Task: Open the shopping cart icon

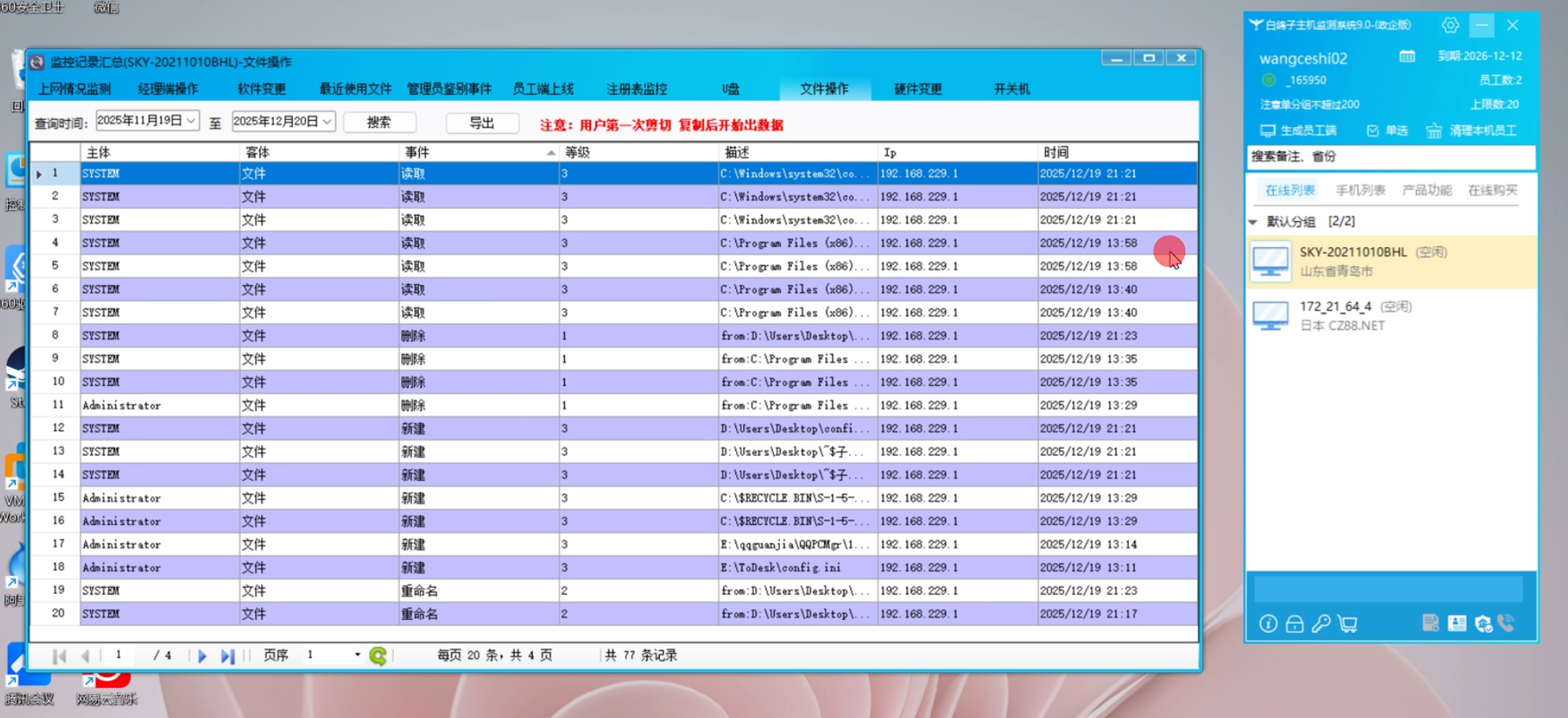Action: [1347, 624]
